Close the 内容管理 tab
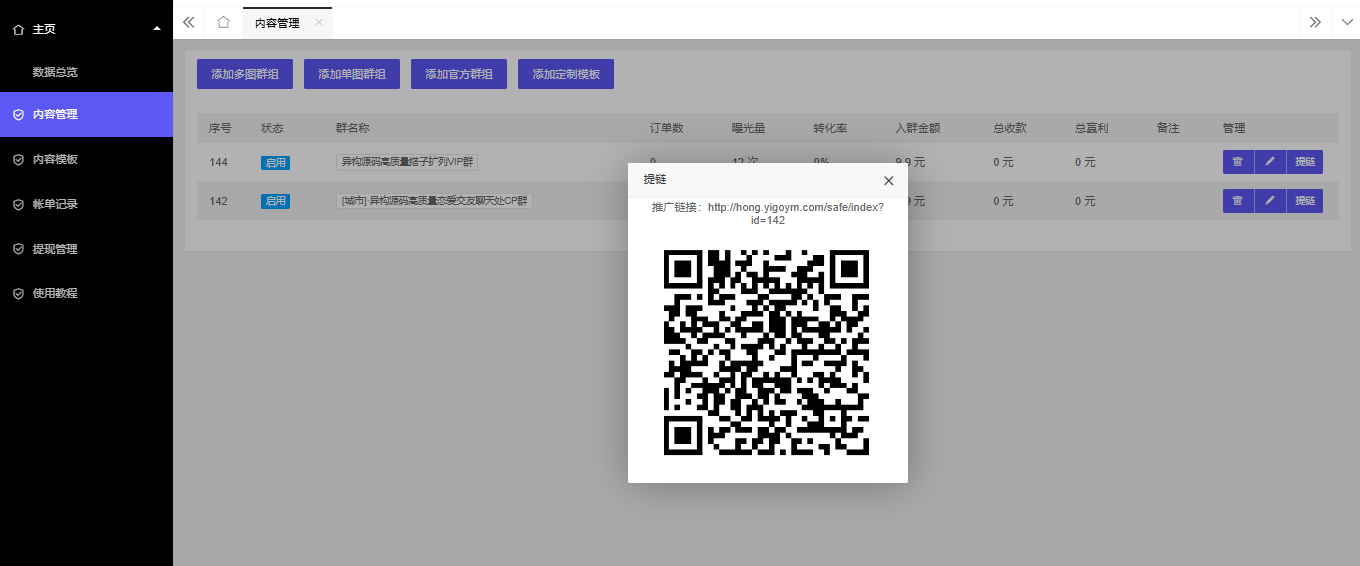The image size is (1360, 566). click(318, 22)
